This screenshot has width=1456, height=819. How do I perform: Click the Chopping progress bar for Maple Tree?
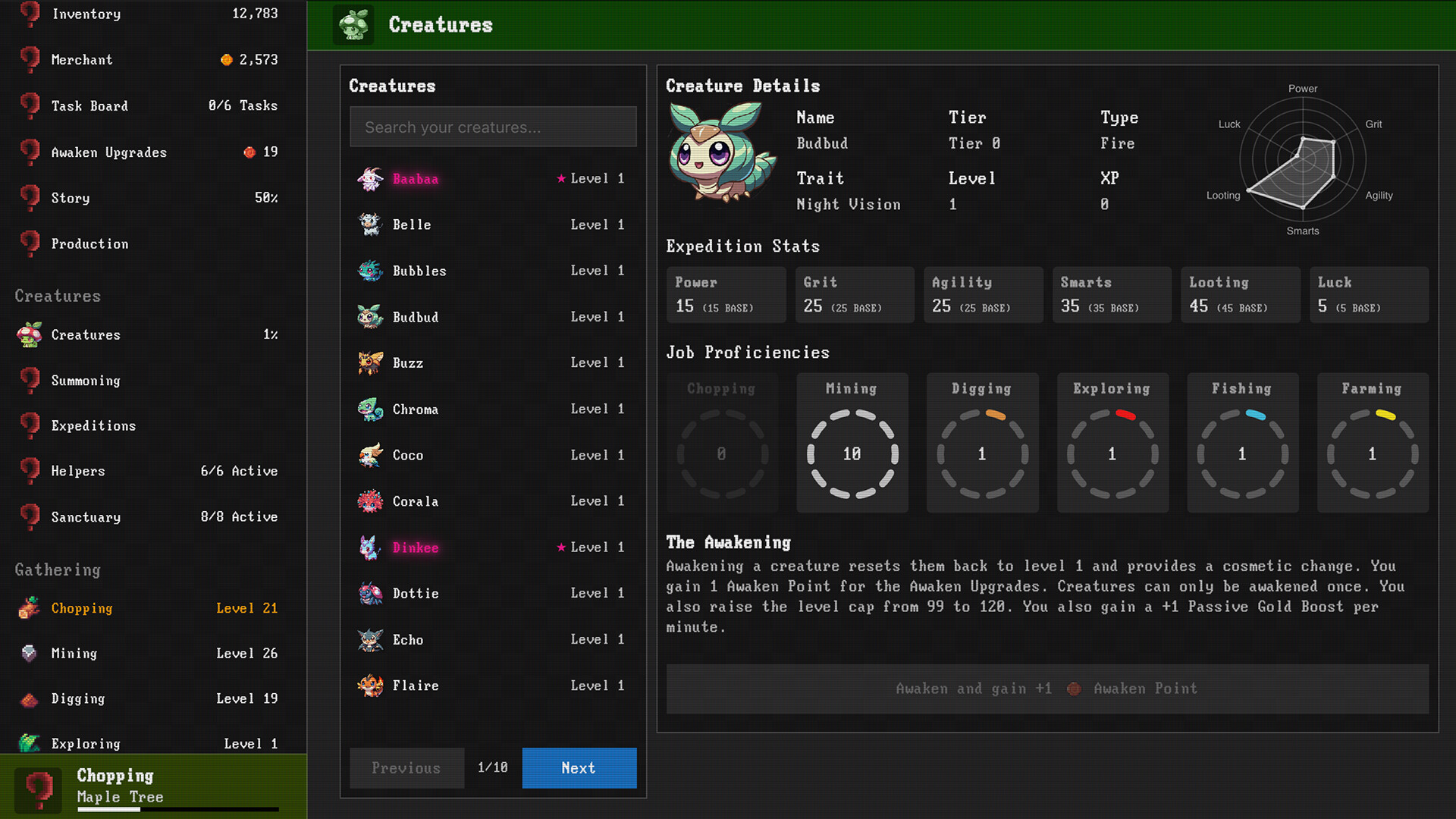pyautogui.click(x=178, y=810)
